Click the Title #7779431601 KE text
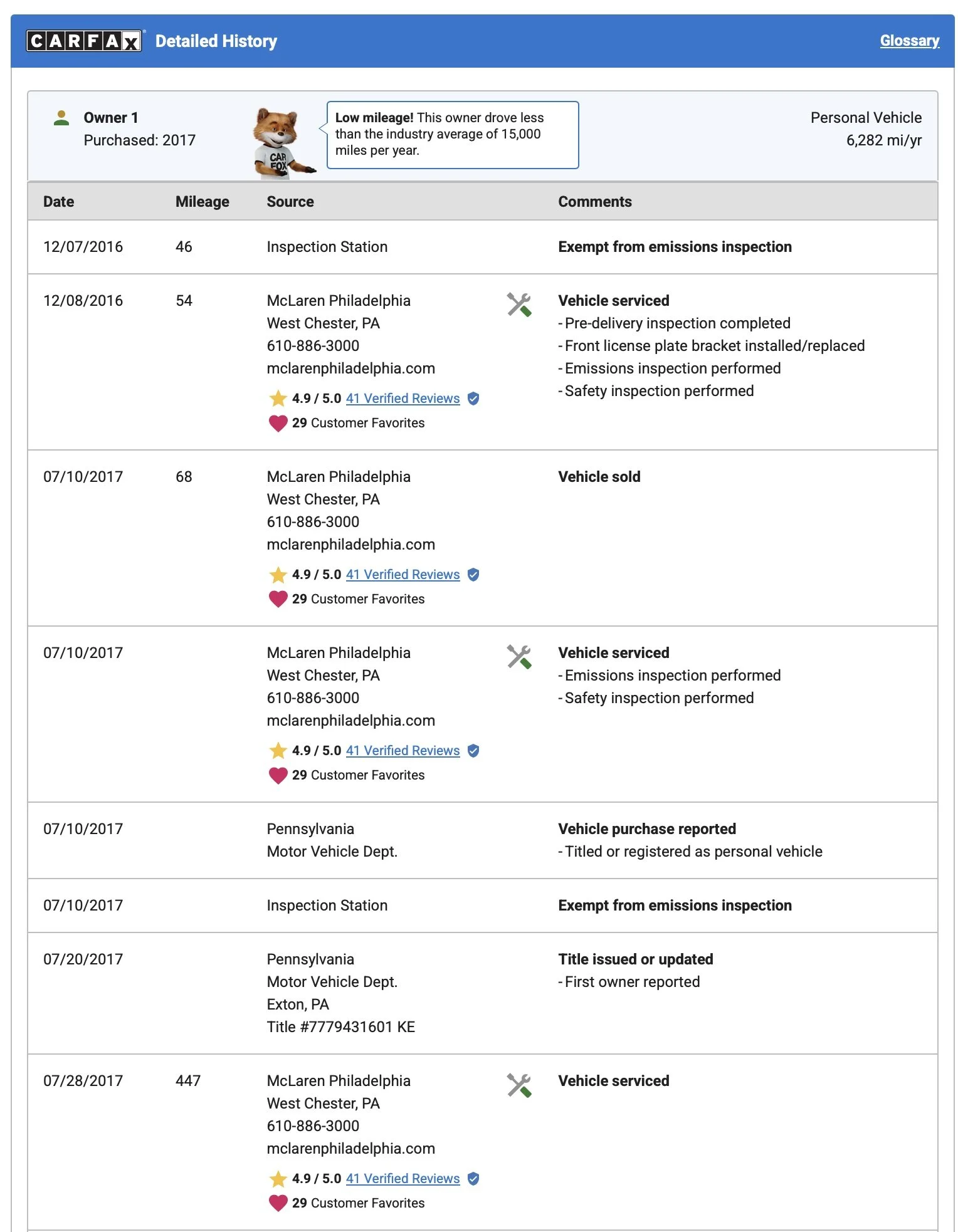This screenshot has height=1232, width=958. point(340,1027)
